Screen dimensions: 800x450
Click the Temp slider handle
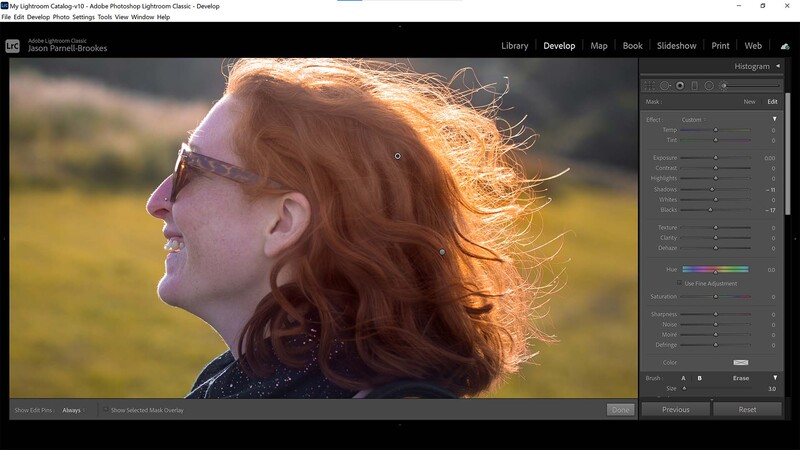tap(715, 130)
